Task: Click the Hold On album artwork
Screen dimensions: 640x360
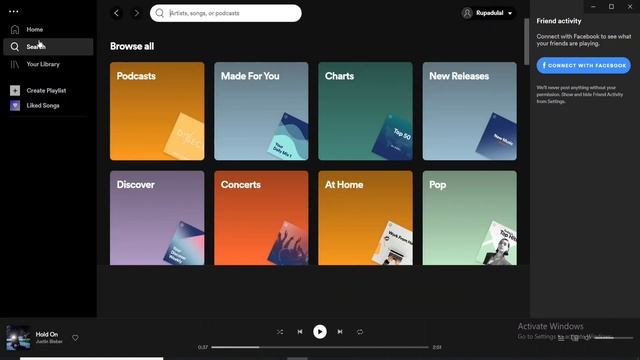Action: [18, 338]
